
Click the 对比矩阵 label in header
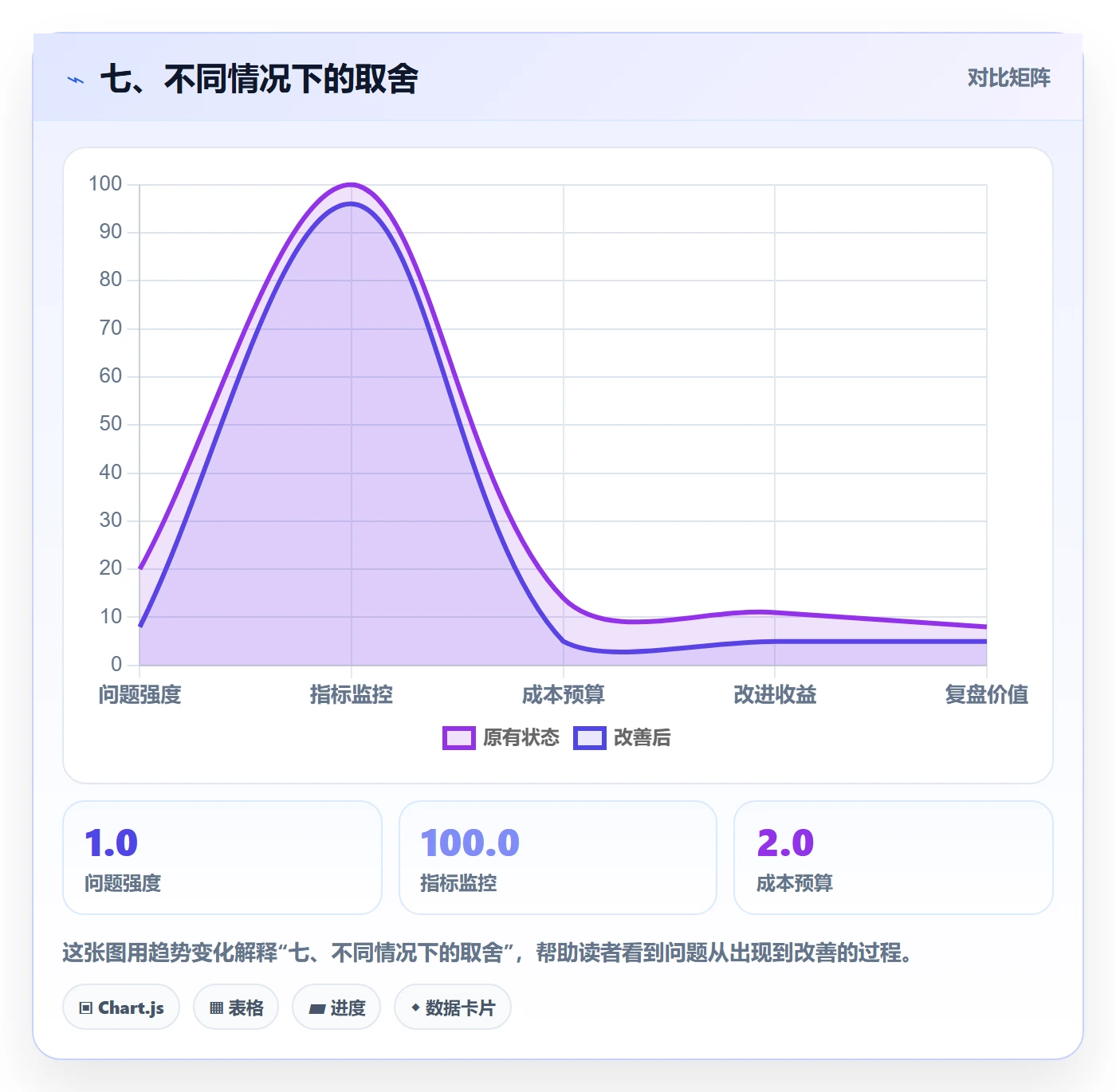pyautogui.click(x=1008, y=77)
